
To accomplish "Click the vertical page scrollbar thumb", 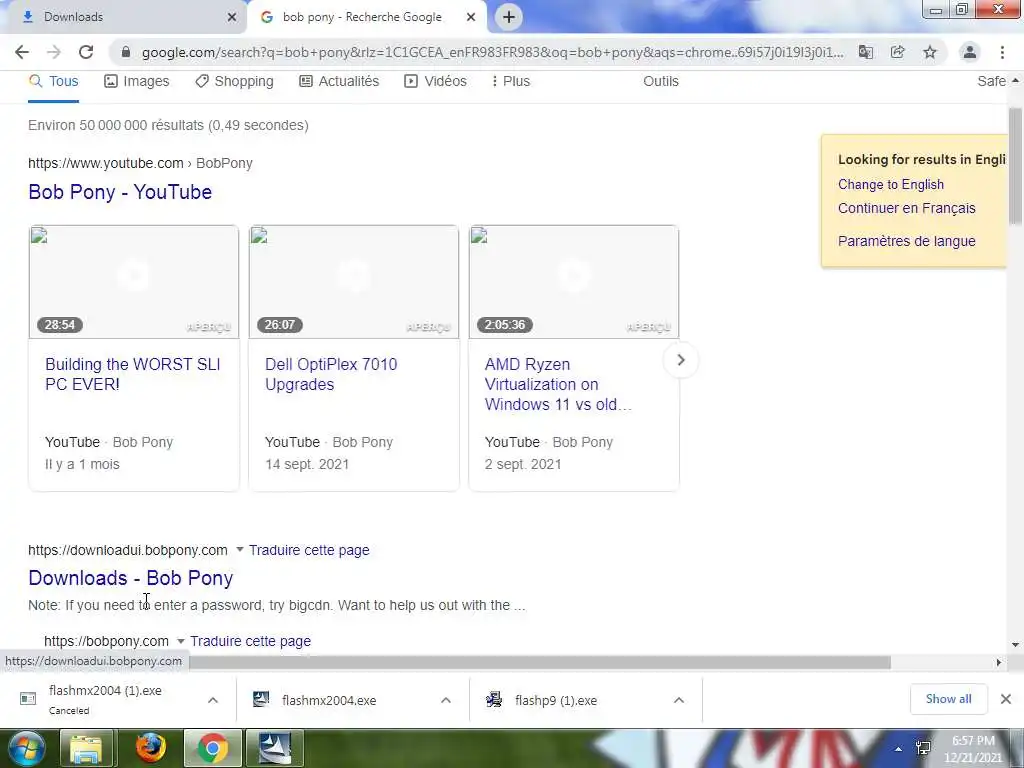I will point(1016,167).
